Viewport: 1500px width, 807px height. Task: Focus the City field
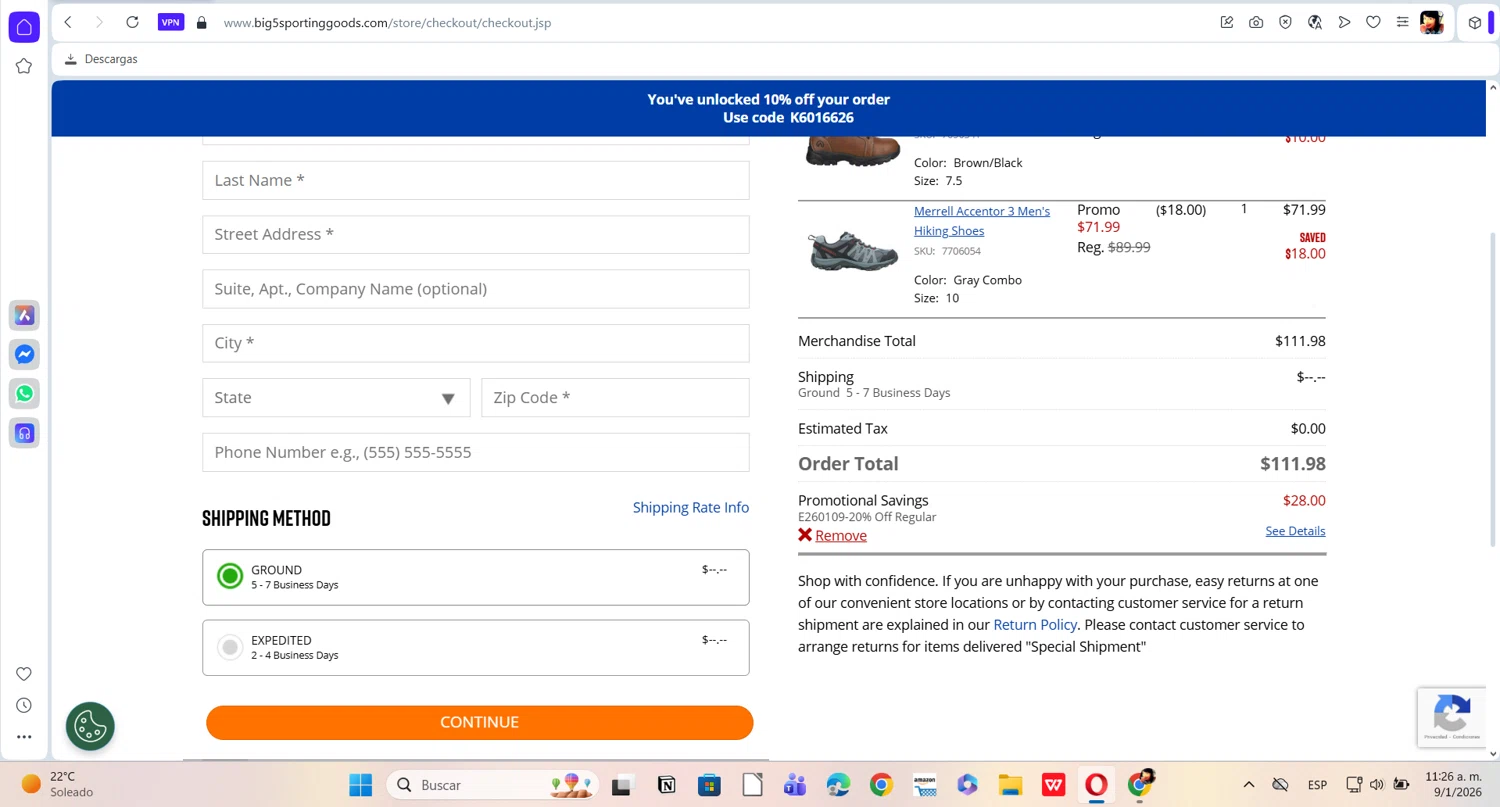[476, 343]
